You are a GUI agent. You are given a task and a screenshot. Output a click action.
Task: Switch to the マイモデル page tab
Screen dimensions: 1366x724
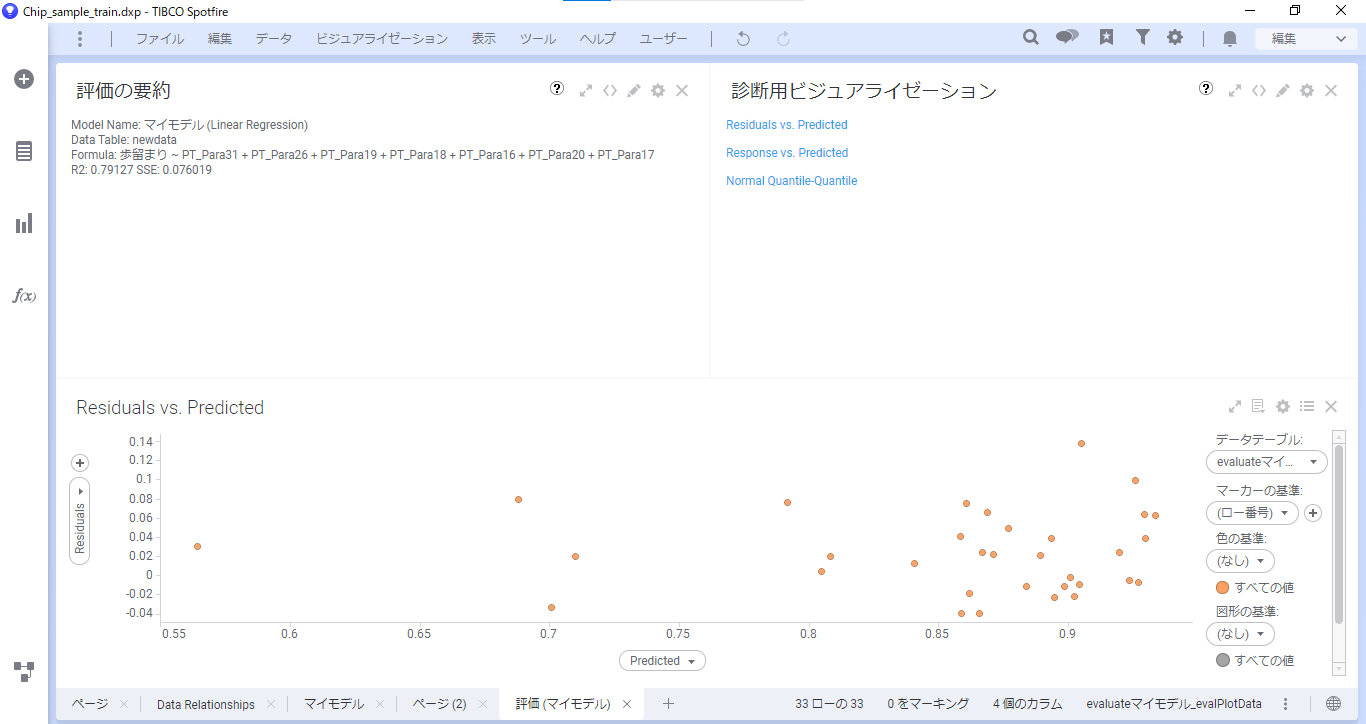point(334,704)
